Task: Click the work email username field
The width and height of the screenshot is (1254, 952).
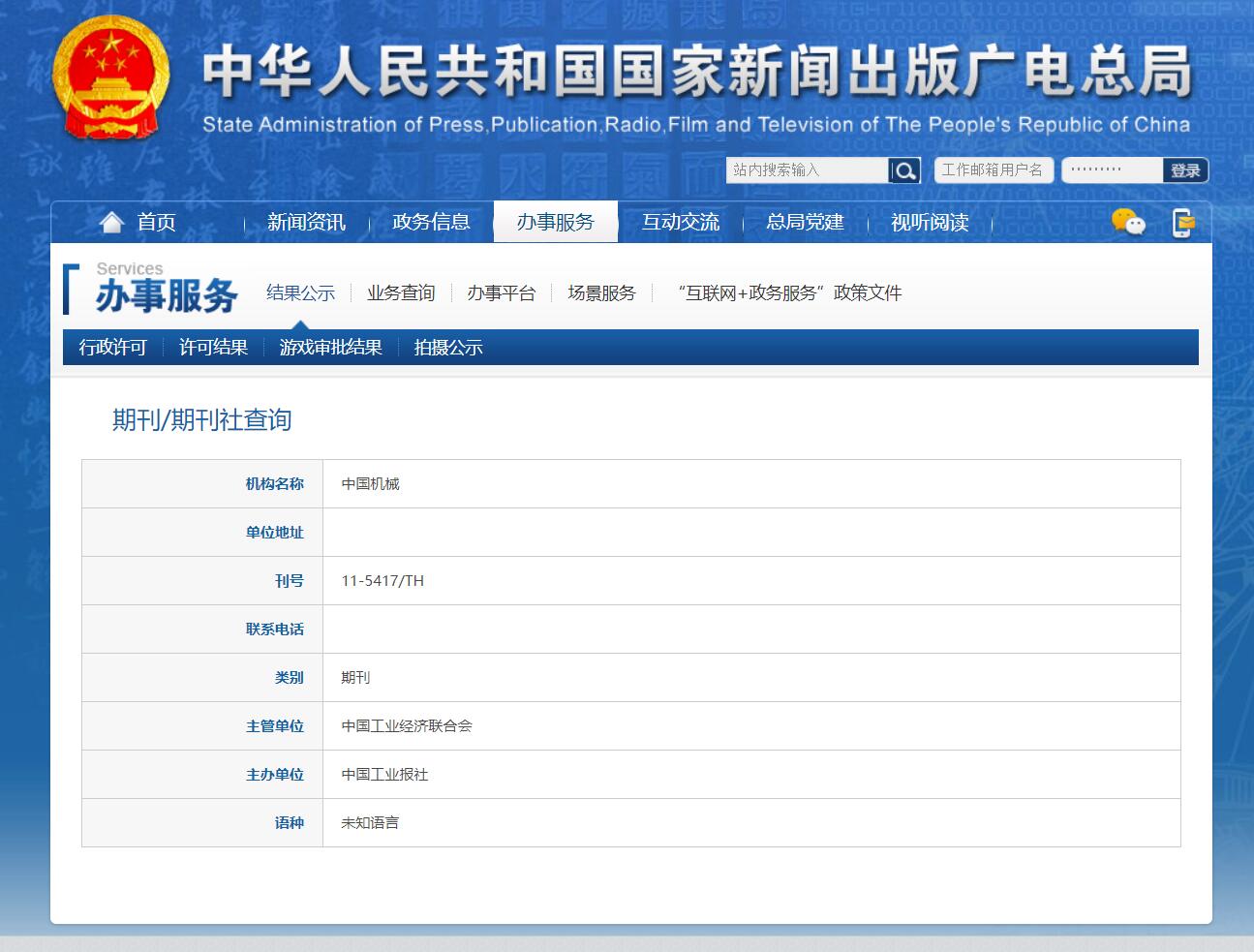Action: pos(993,170)
